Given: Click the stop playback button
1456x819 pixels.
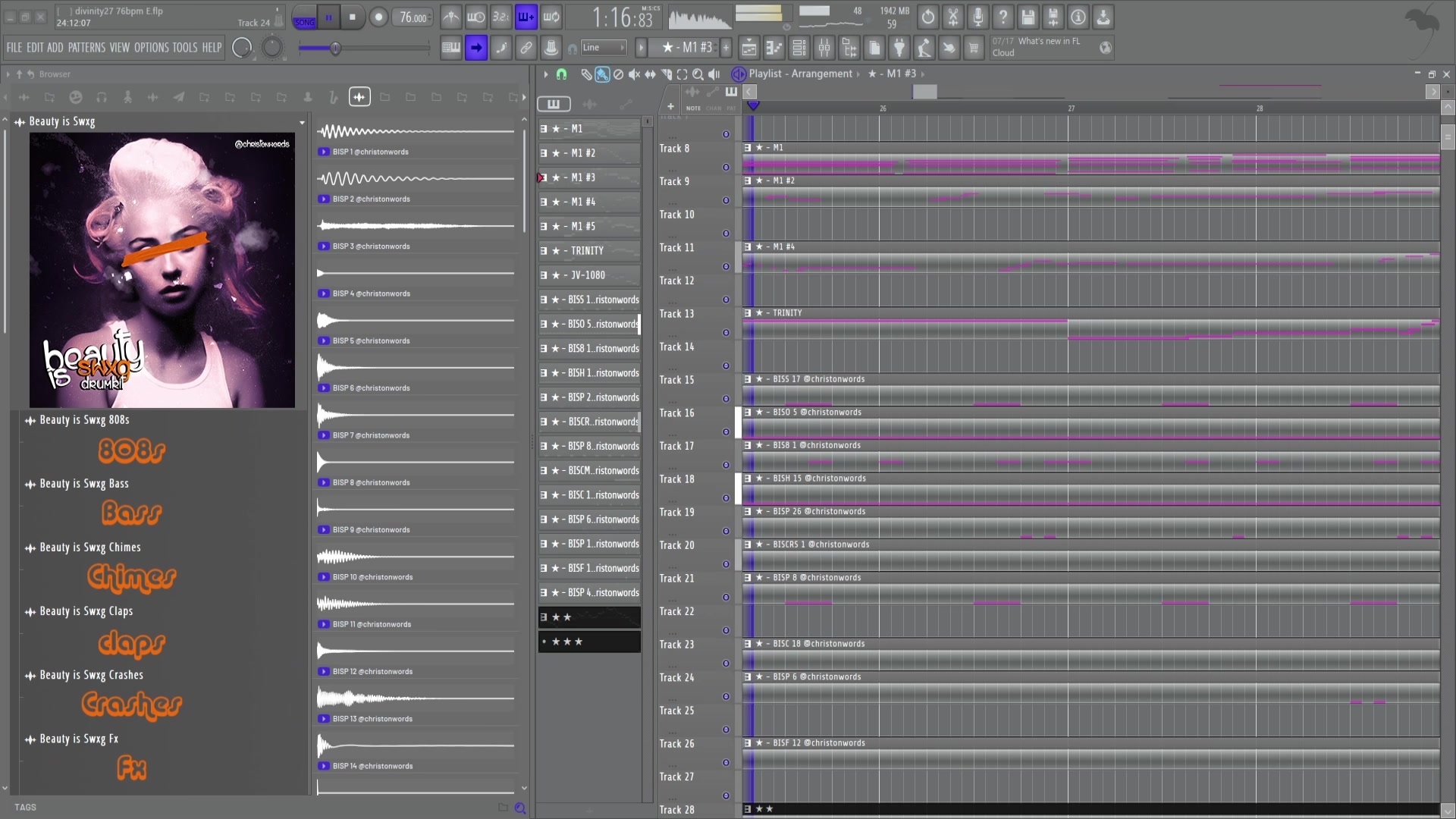Looking at the screenshot, I should tap(353, 17).
